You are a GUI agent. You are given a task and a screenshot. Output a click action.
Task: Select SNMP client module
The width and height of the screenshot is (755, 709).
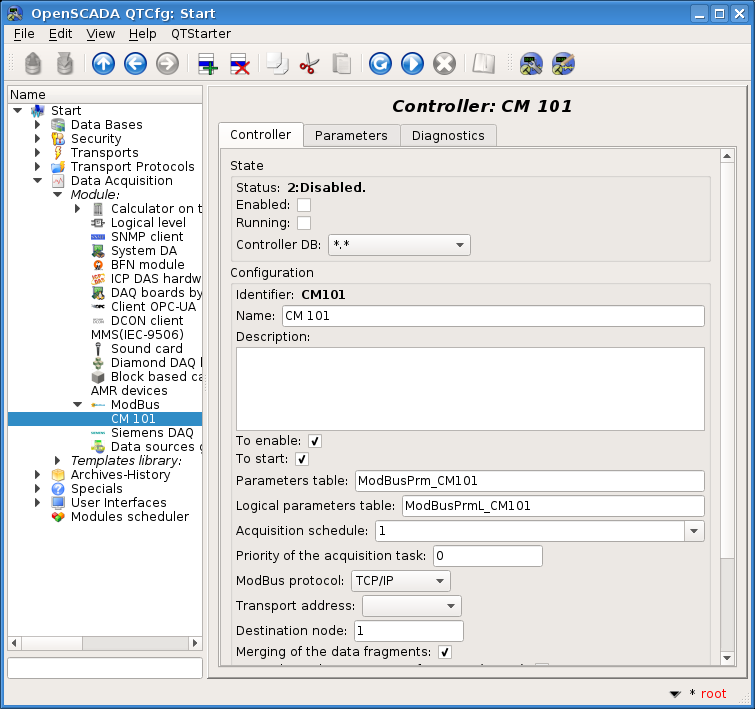click(147, 236)
